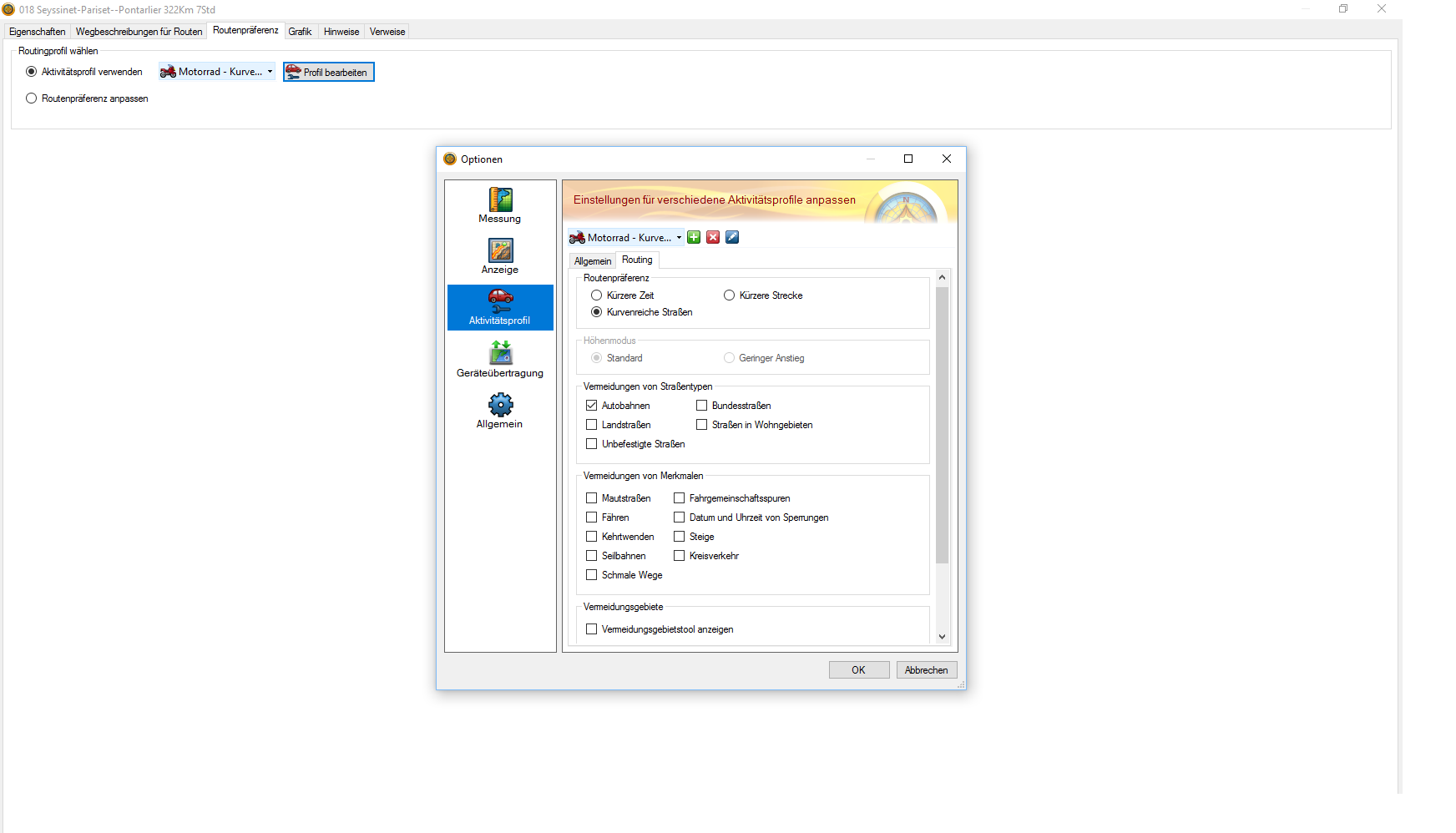Click the blue rename profile icon
The width and height of the screenshot is (1456, 833).
point(732,238)
